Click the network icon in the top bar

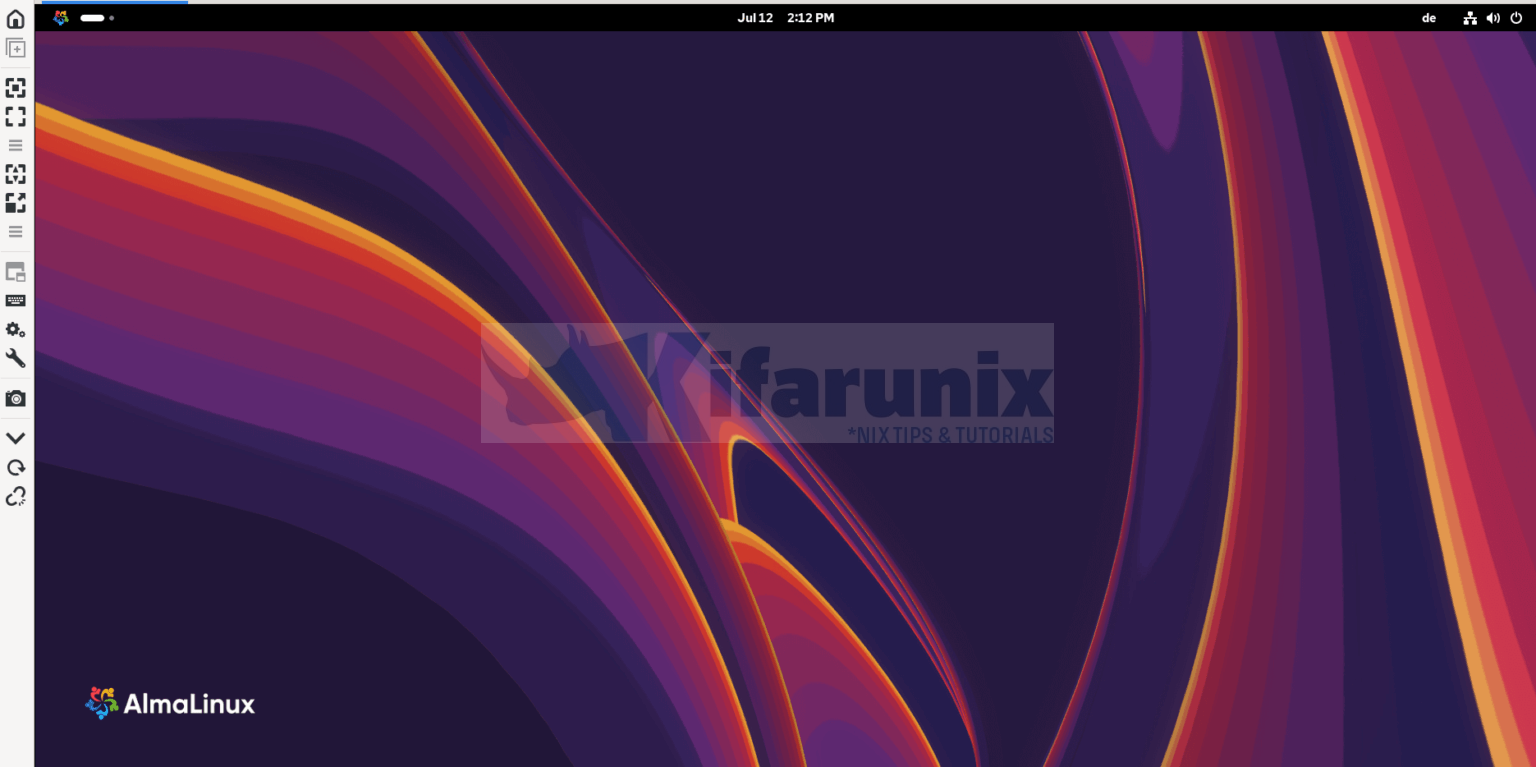[1470, 17]
